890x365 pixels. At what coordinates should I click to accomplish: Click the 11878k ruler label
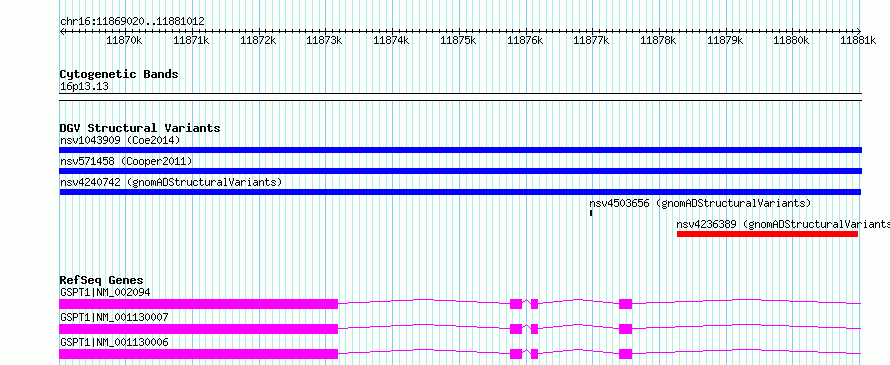(658, 40)
